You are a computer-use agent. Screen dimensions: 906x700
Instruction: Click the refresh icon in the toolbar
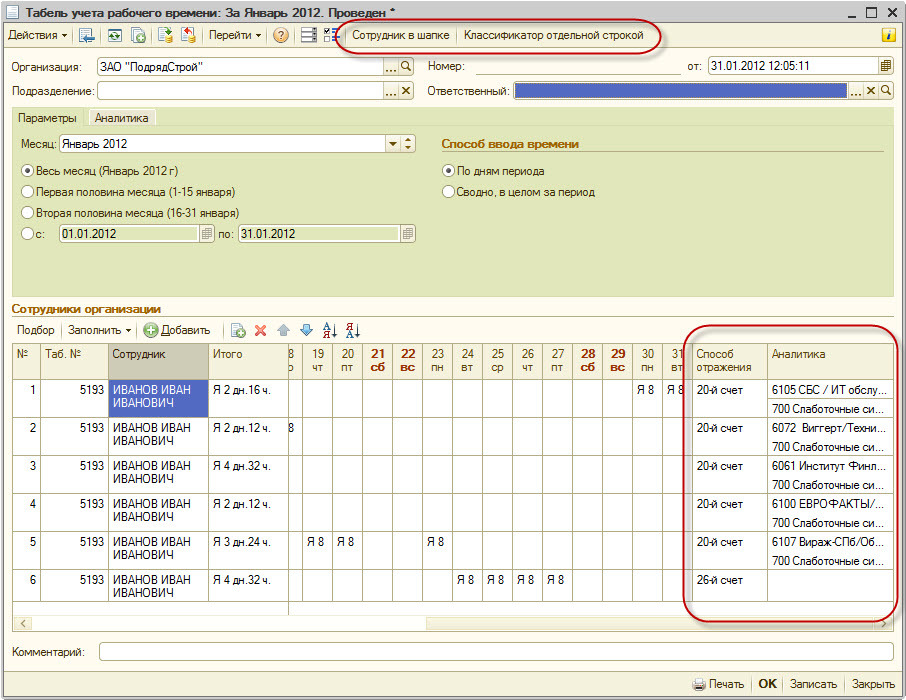[x=115, y=35]
